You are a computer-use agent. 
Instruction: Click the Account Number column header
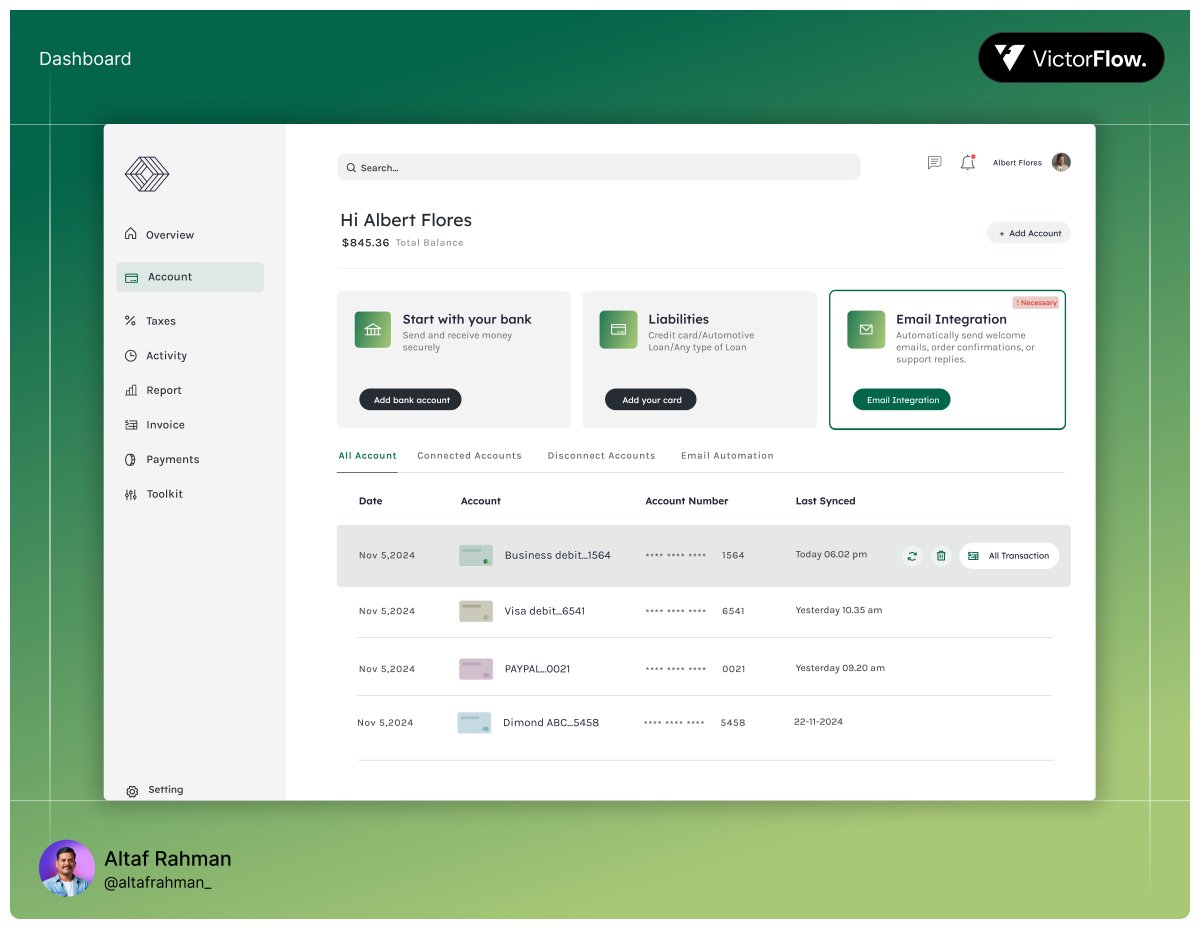(x=686, y=501)
